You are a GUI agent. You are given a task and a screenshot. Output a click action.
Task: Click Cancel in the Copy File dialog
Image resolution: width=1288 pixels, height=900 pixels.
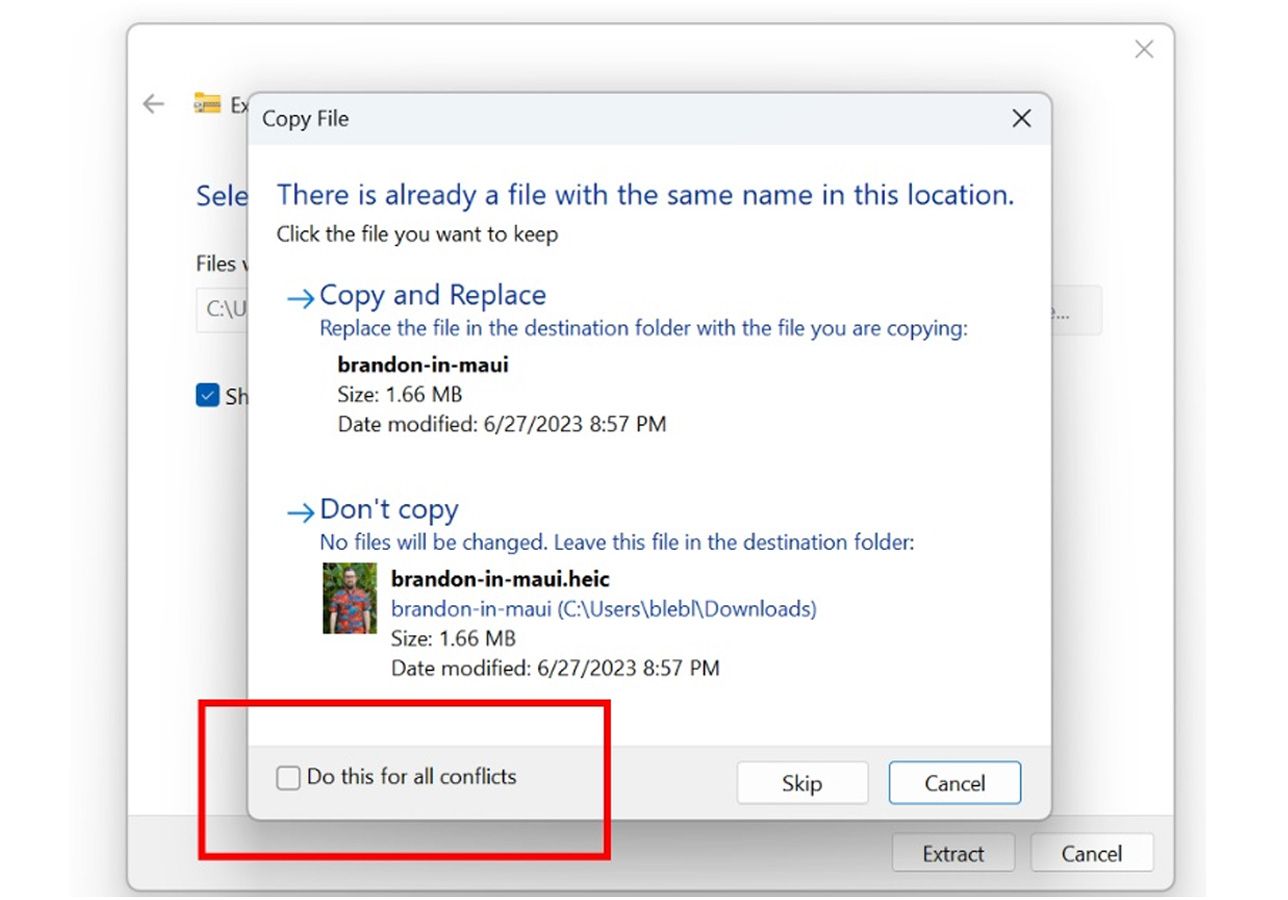(954, 783)
